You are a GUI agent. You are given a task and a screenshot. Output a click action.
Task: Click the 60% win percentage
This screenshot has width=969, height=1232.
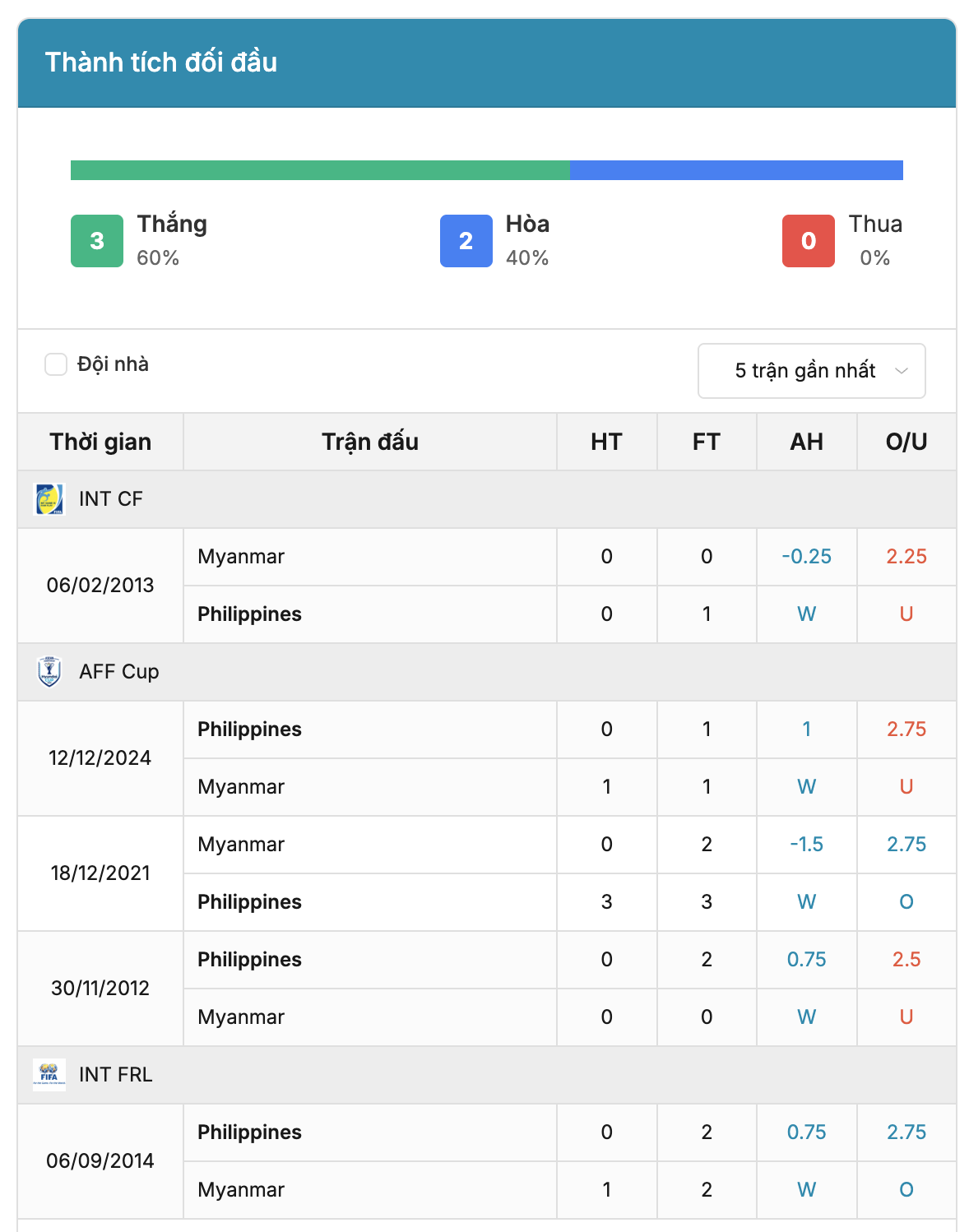(x=158, y=258)
